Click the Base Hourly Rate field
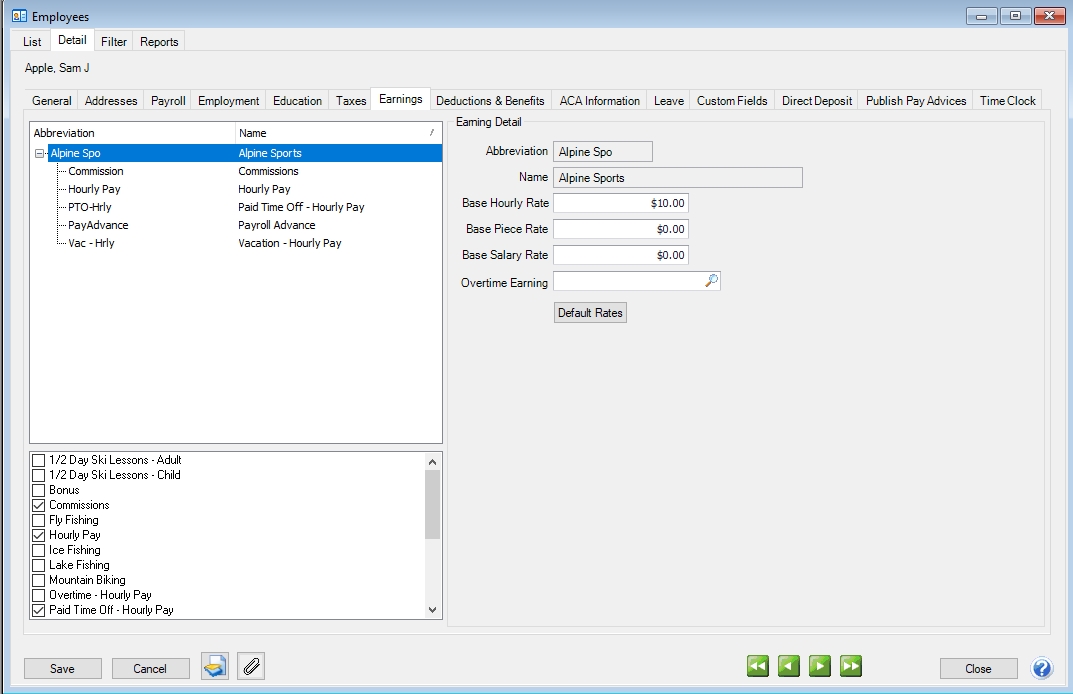Screen dimensions: 1073x694 click(x=620, y=203)
